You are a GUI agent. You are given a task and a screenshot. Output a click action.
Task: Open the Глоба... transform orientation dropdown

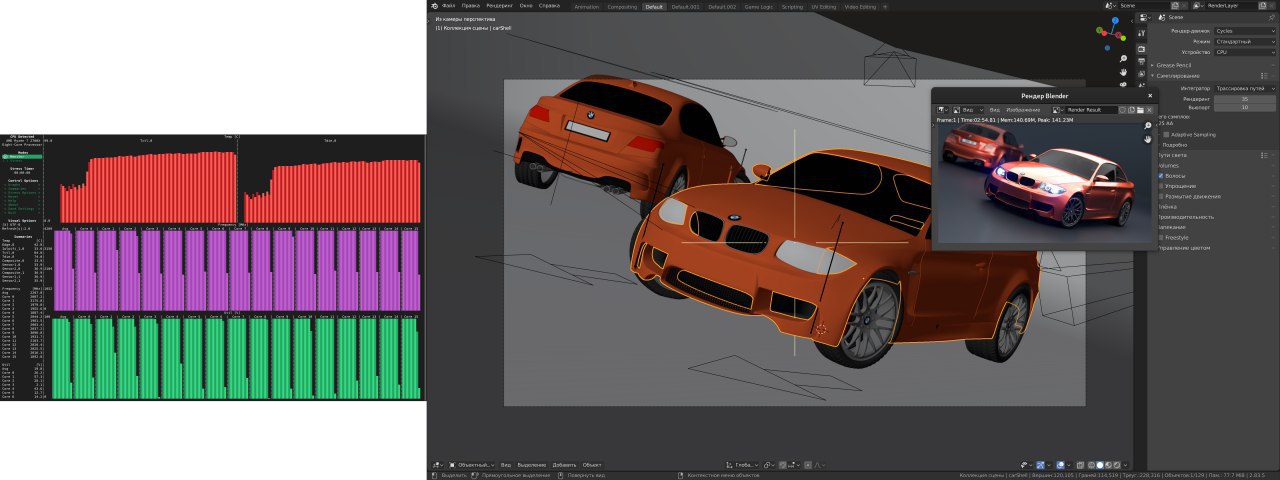(741, 465)
